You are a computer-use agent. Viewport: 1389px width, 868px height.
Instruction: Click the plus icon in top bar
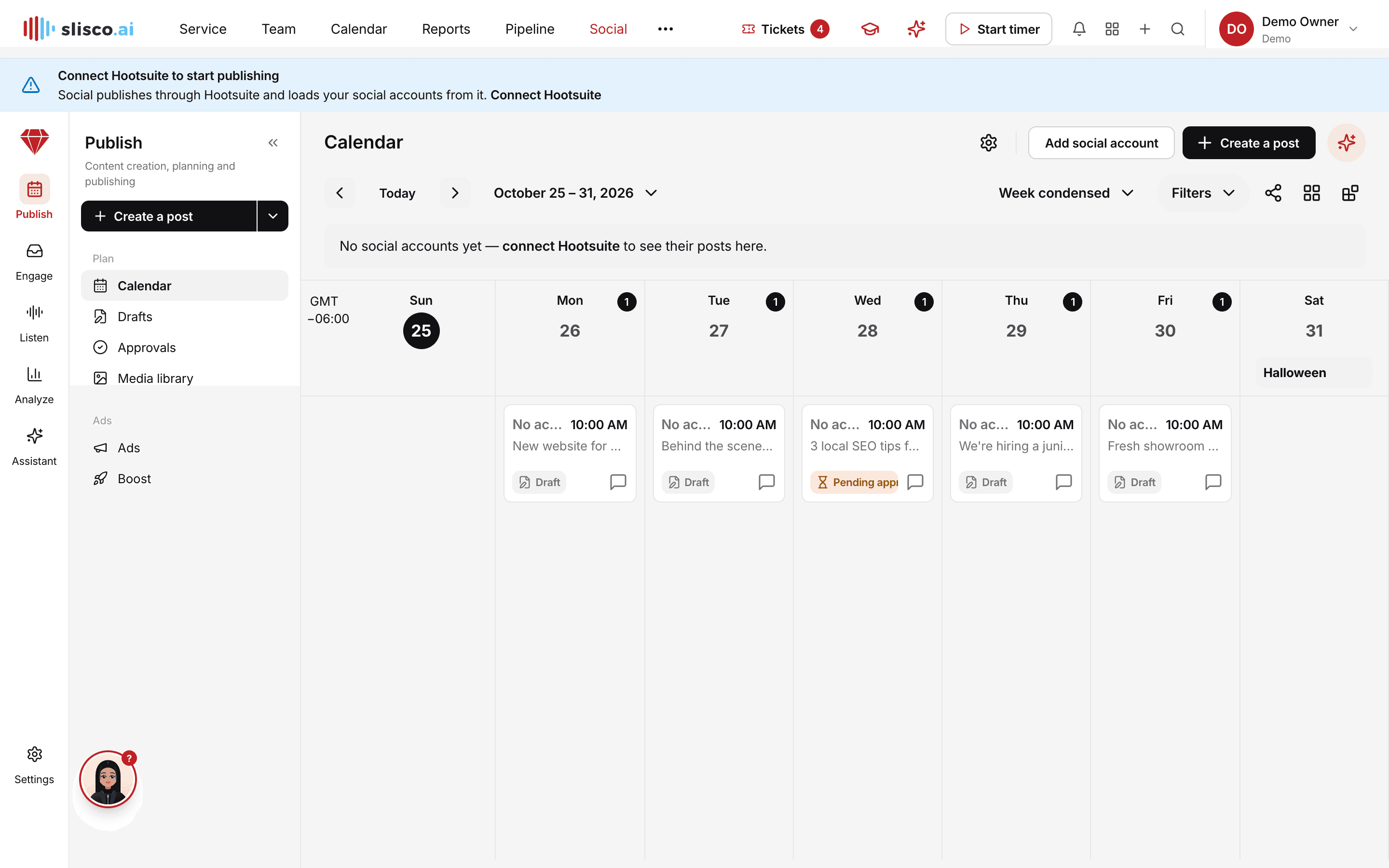[x=1144, y=29]
